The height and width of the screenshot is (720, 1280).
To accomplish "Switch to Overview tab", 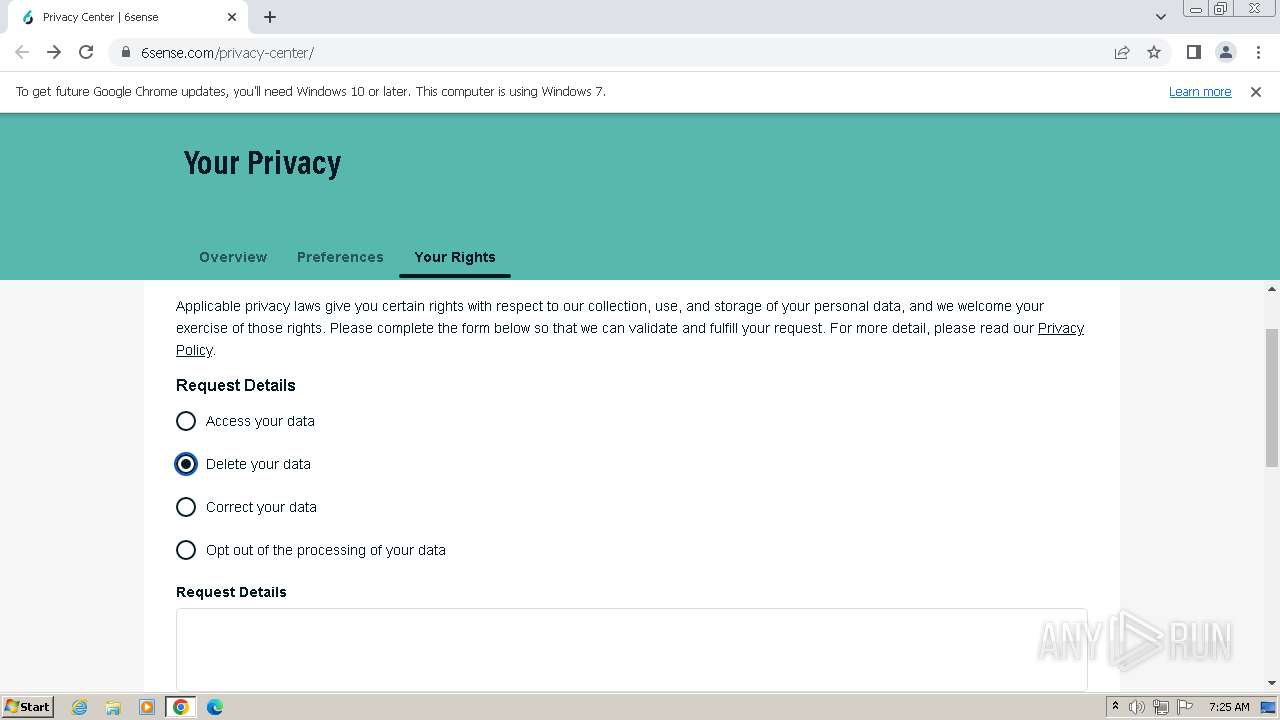I will pyautogui.click(x=233, y=257).
